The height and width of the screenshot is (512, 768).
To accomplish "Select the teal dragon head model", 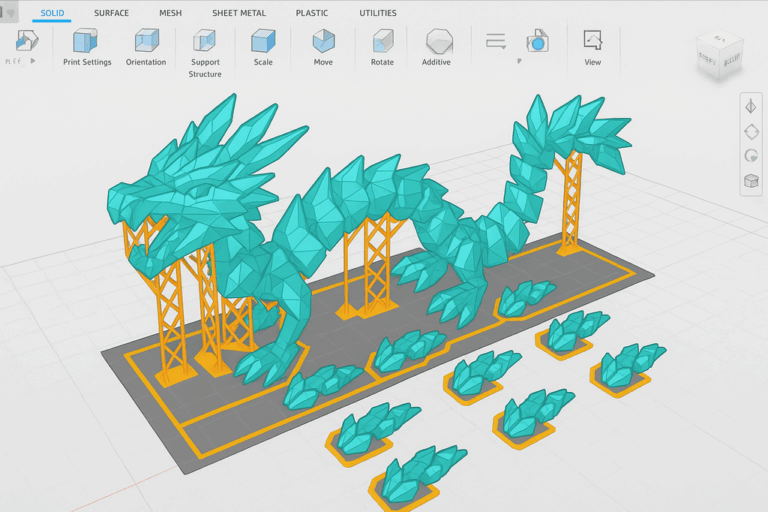I will pyautogui.click(x=196, y=196).
